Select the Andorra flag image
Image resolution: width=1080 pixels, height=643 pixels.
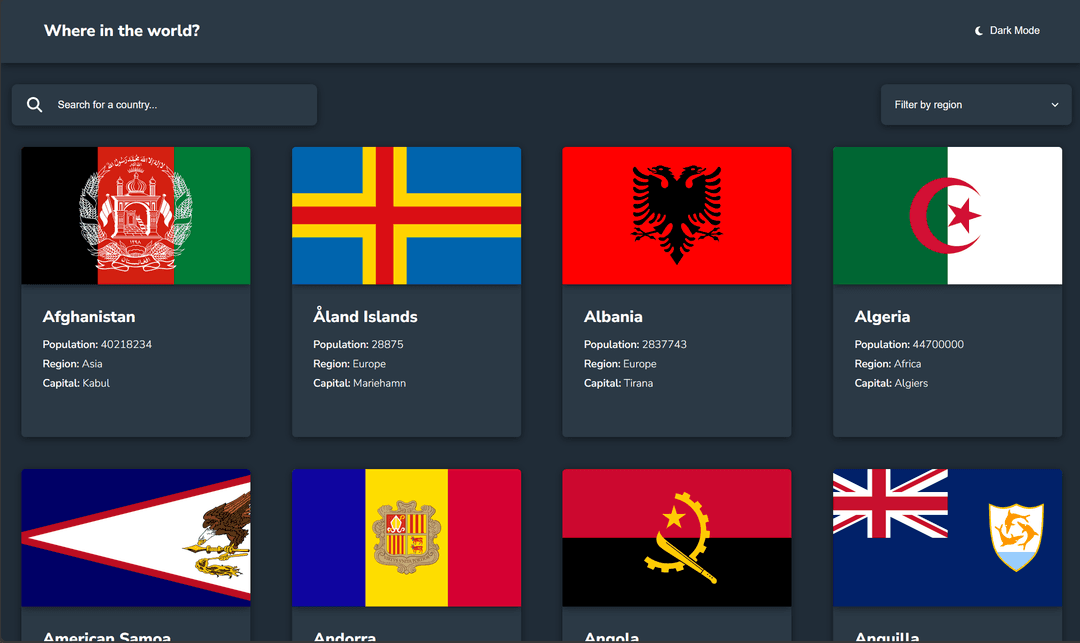coord(406,538)
